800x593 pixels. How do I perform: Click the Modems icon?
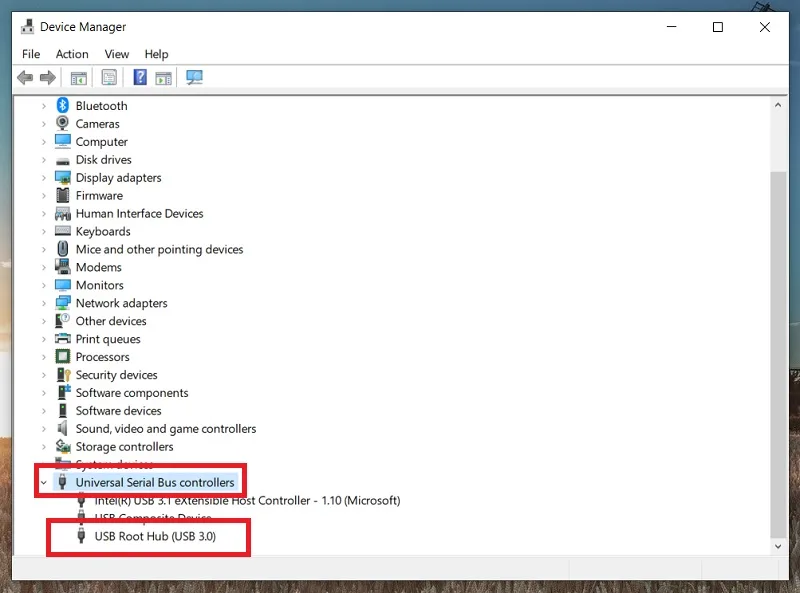click(x=63, y=267)
